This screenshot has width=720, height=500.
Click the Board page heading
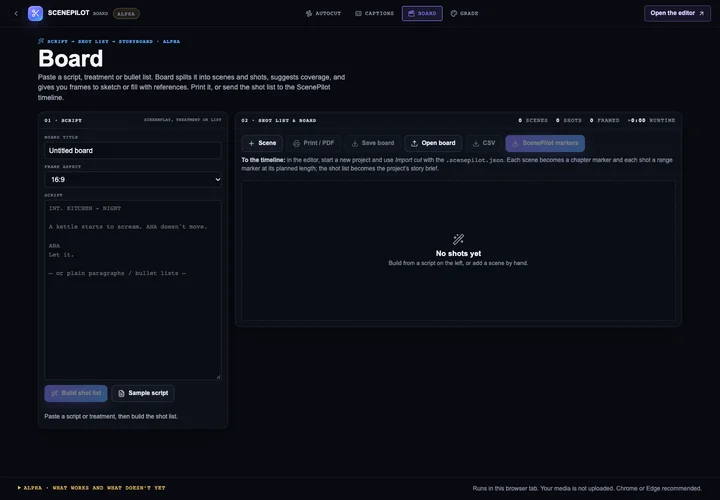[71, 59]
